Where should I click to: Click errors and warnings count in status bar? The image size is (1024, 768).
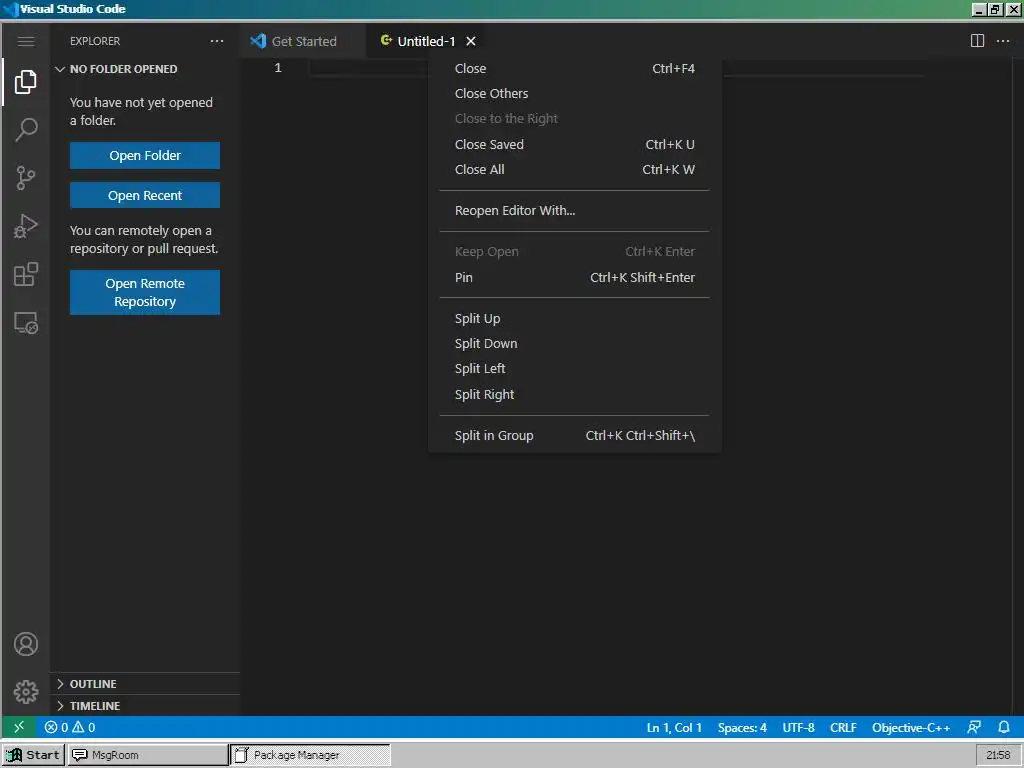(70, 727)
